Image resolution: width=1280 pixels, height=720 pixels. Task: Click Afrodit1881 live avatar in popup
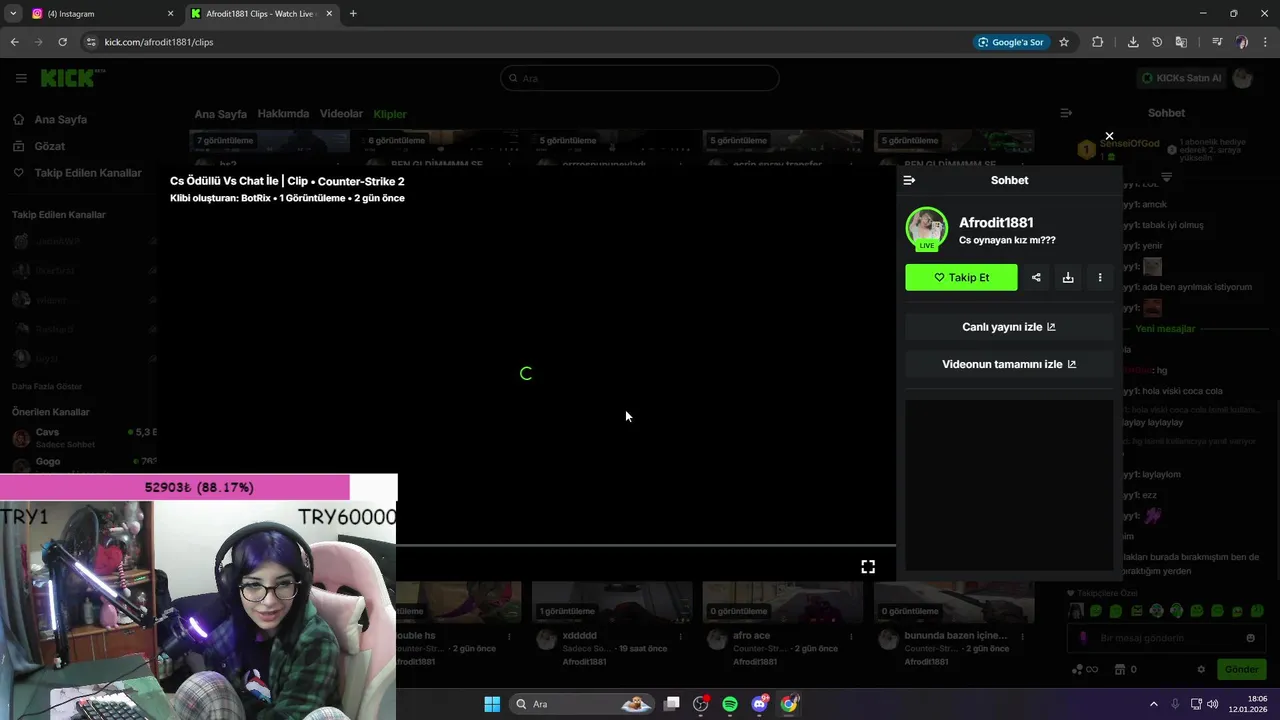pos(927,228)
